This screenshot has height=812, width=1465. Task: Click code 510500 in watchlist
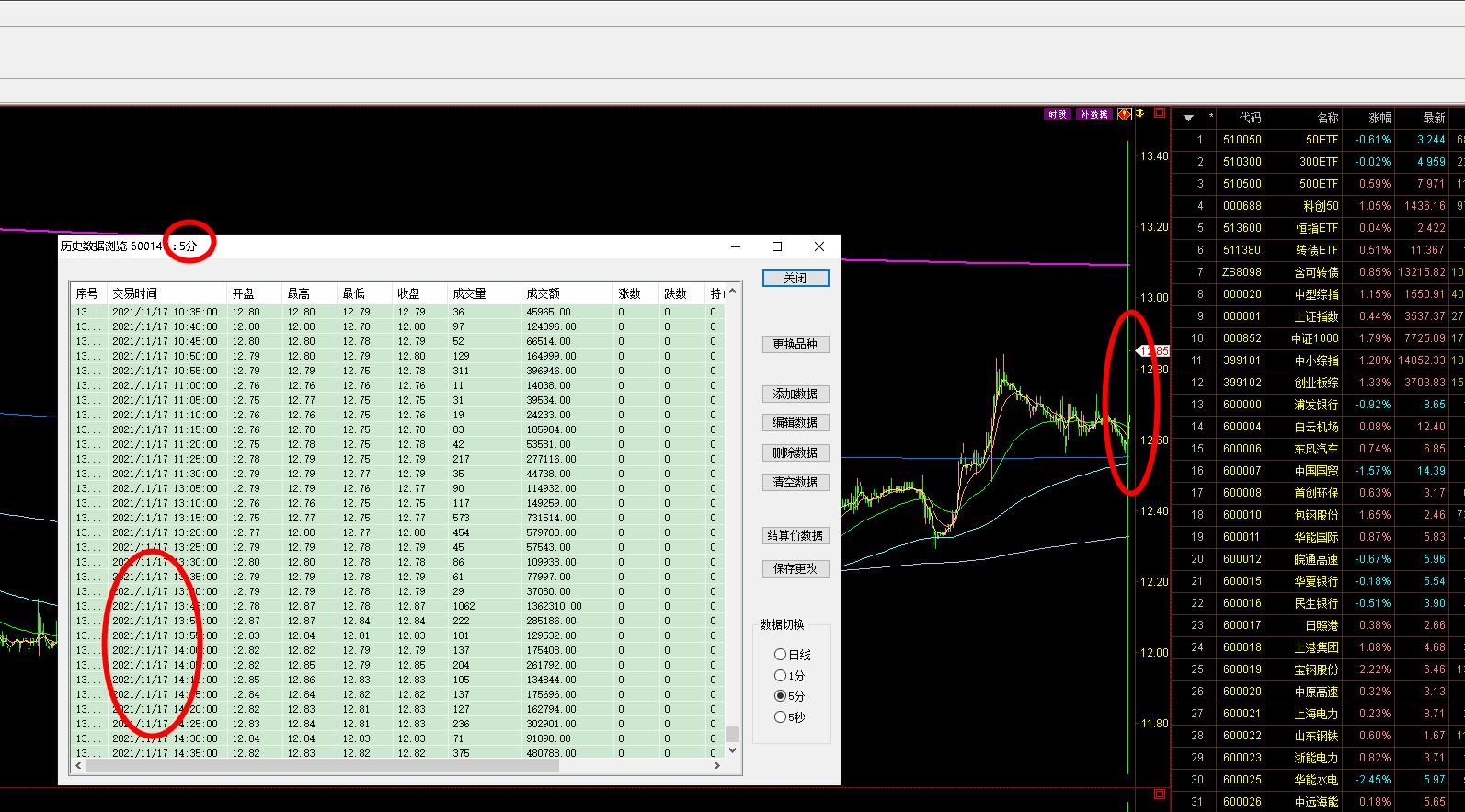click(1242, 184)
